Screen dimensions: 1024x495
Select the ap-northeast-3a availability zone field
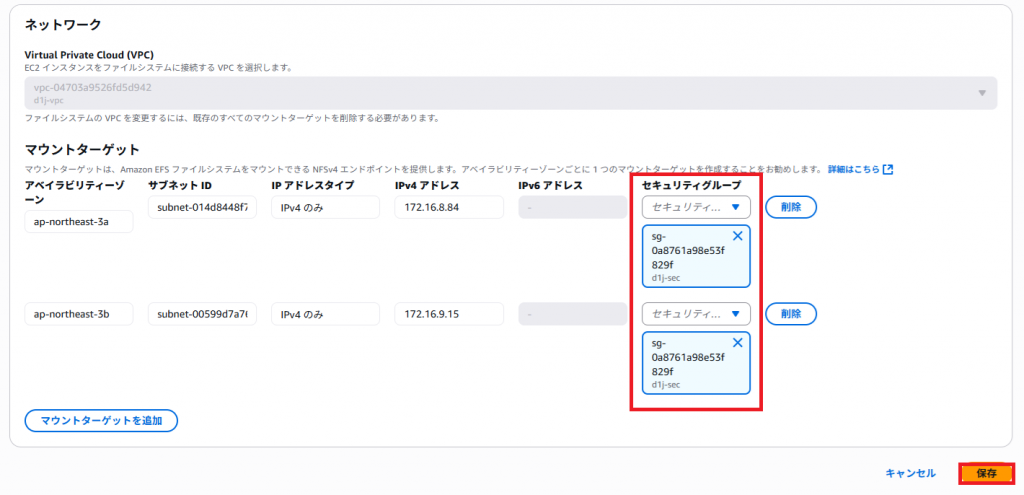click(78, 222)
